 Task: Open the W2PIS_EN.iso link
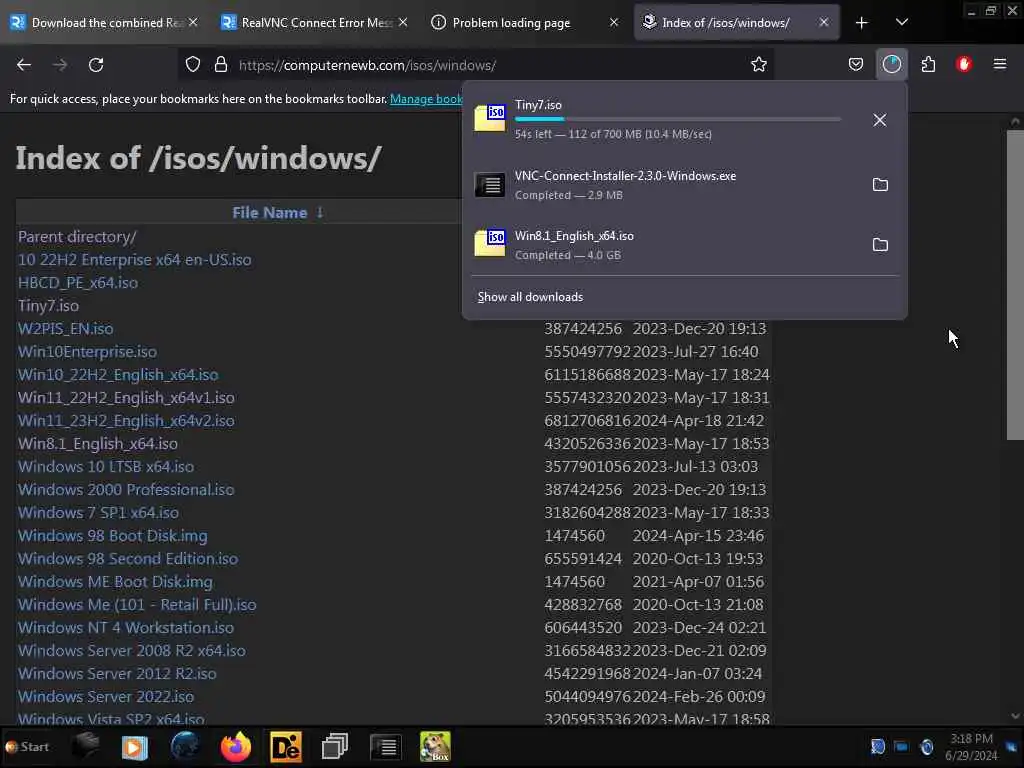click(x=65, y=328)
